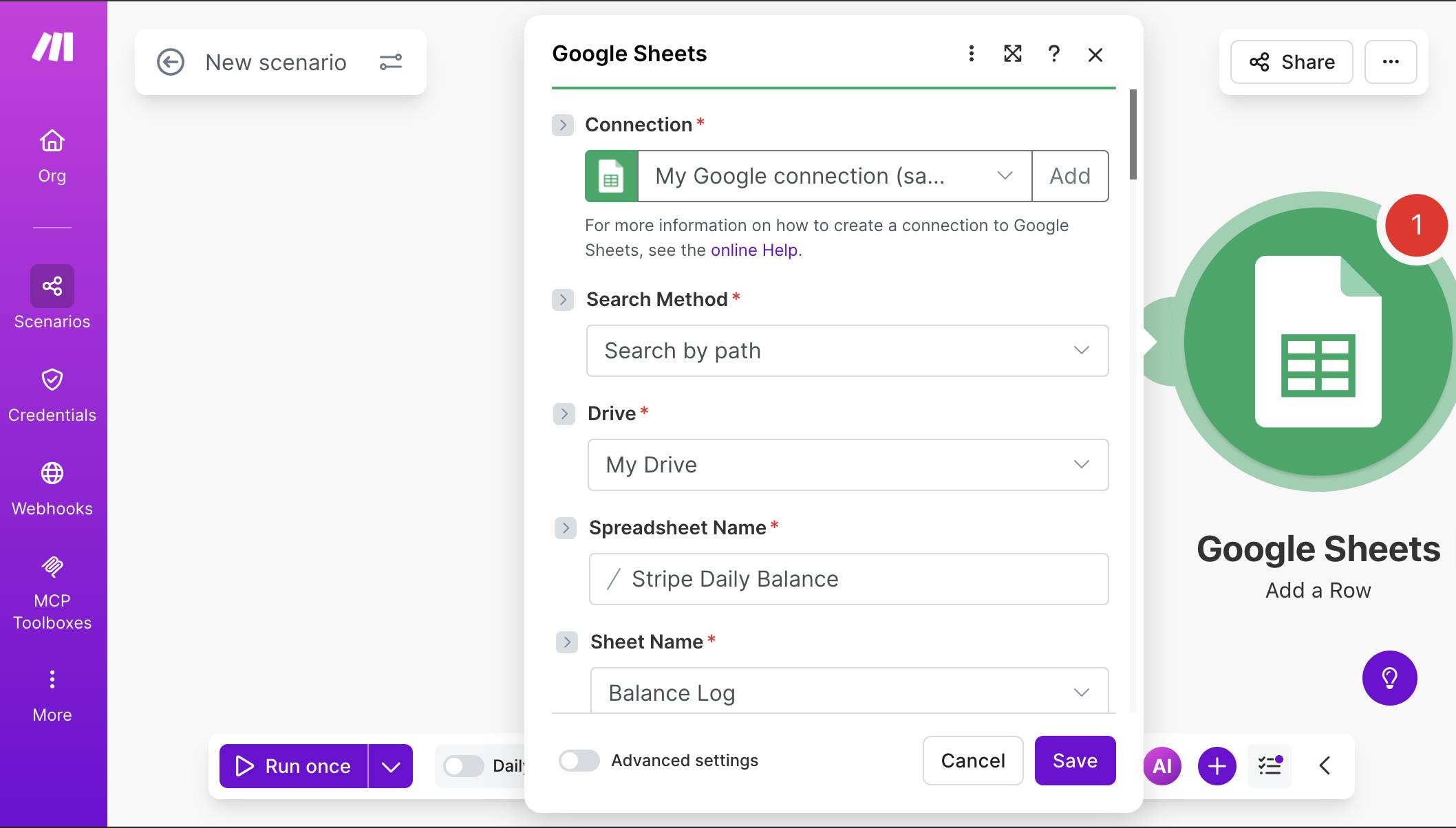Image resolution: width=1456 pixels, height=828 pixels.
Task: Open the module's three-dot menu
Action: [971, 54]
